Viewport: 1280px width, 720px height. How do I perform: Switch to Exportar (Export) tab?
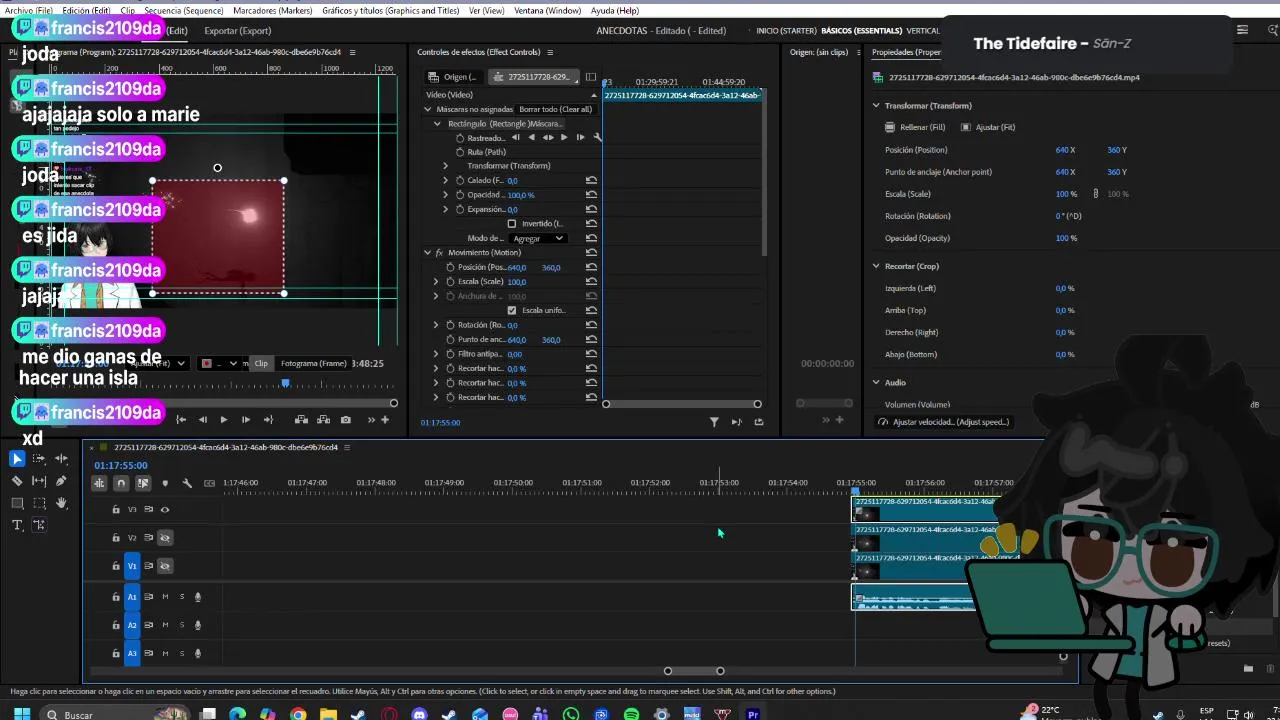[x=237, y=31]
